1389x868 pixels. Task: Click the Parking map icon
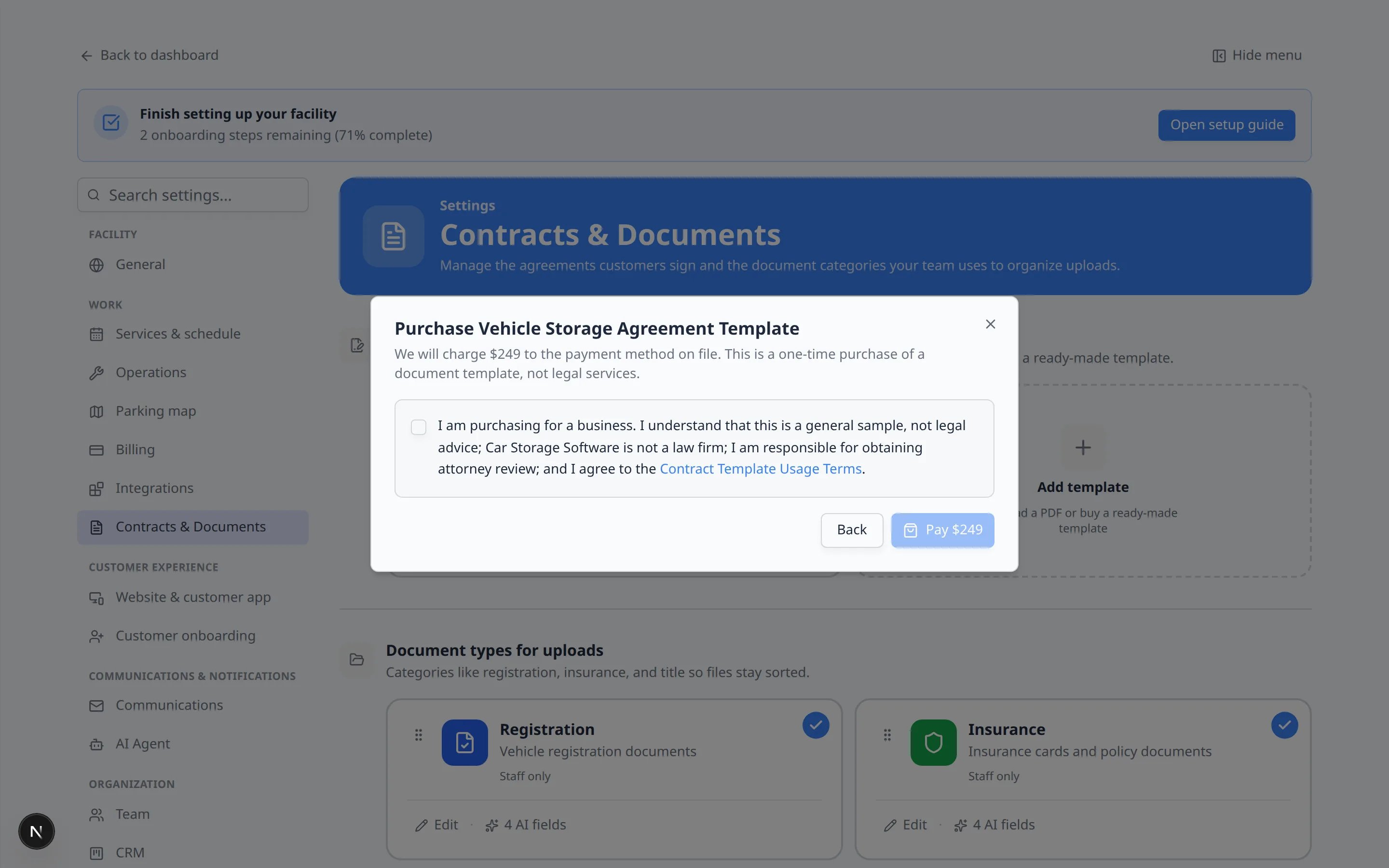(x=96, y=412)
